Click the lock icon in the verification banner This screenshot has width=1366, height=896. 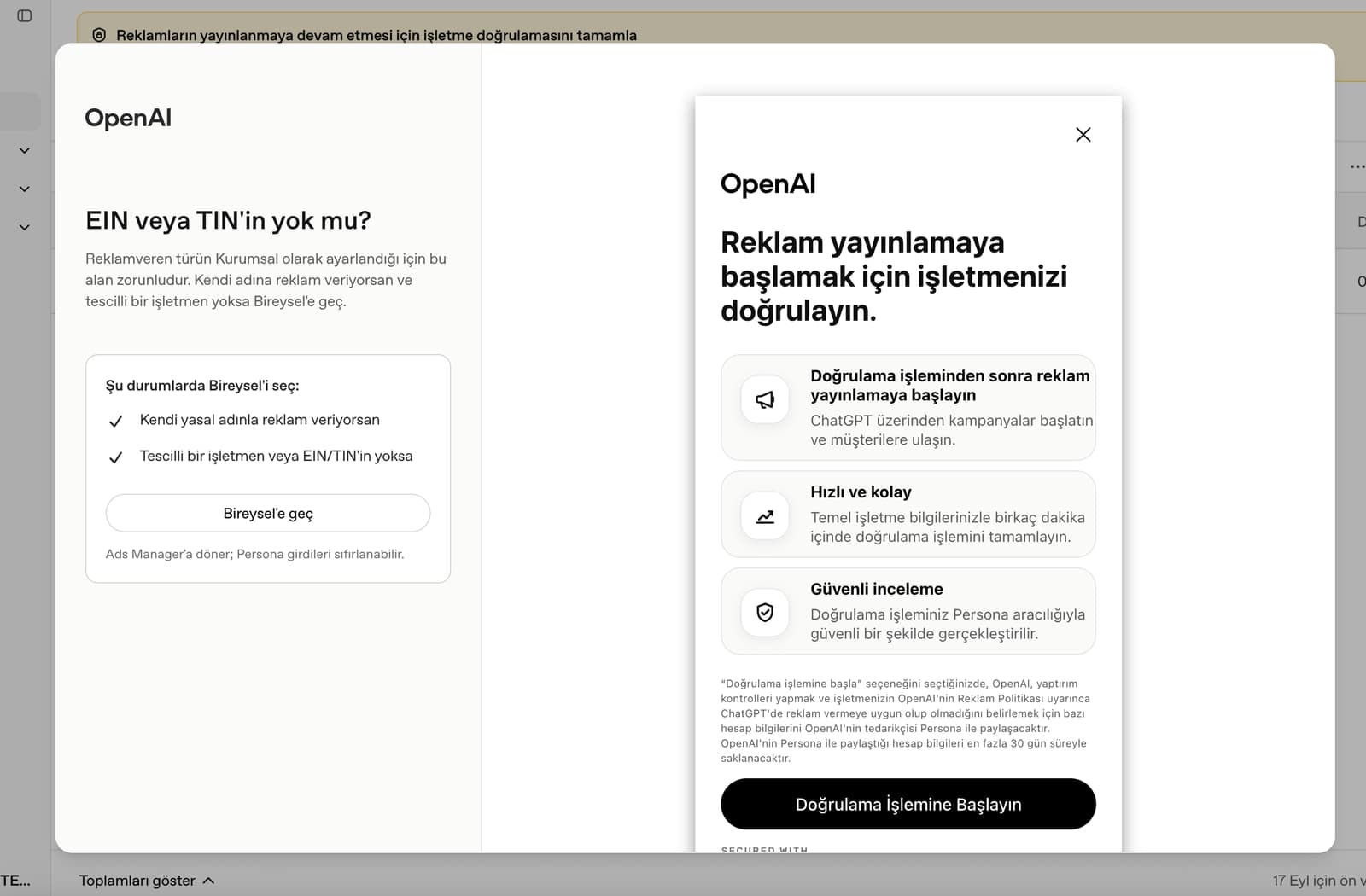point(99,35)
